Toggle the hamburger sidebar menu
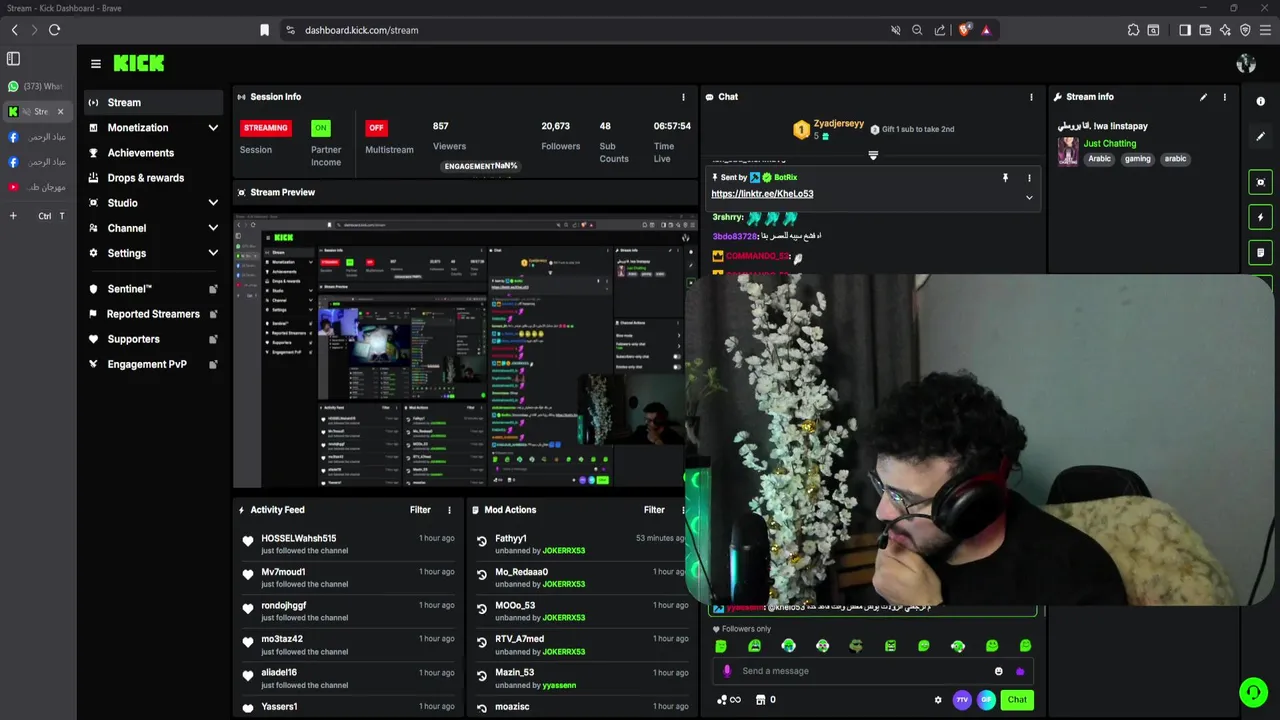1280x720 pixels. [x=96, y=63]
